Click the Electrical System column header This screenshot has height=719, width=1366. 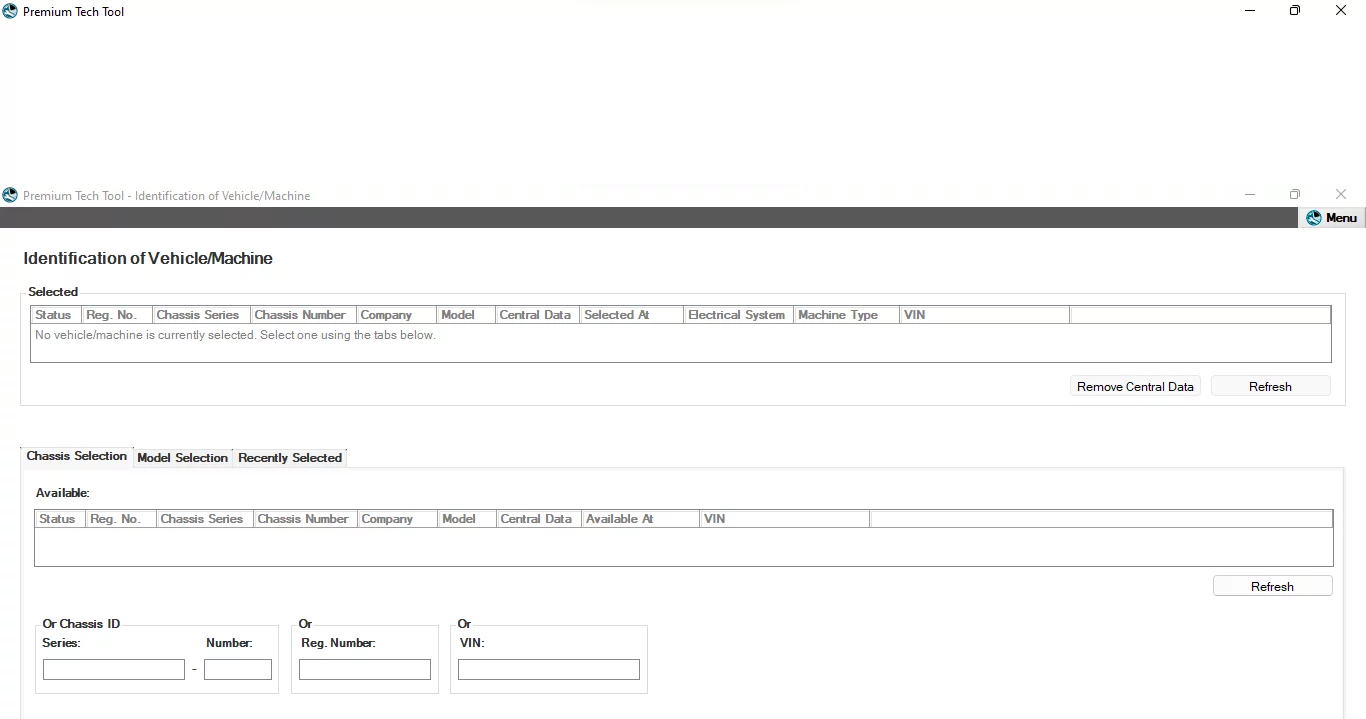click(736, 314)
